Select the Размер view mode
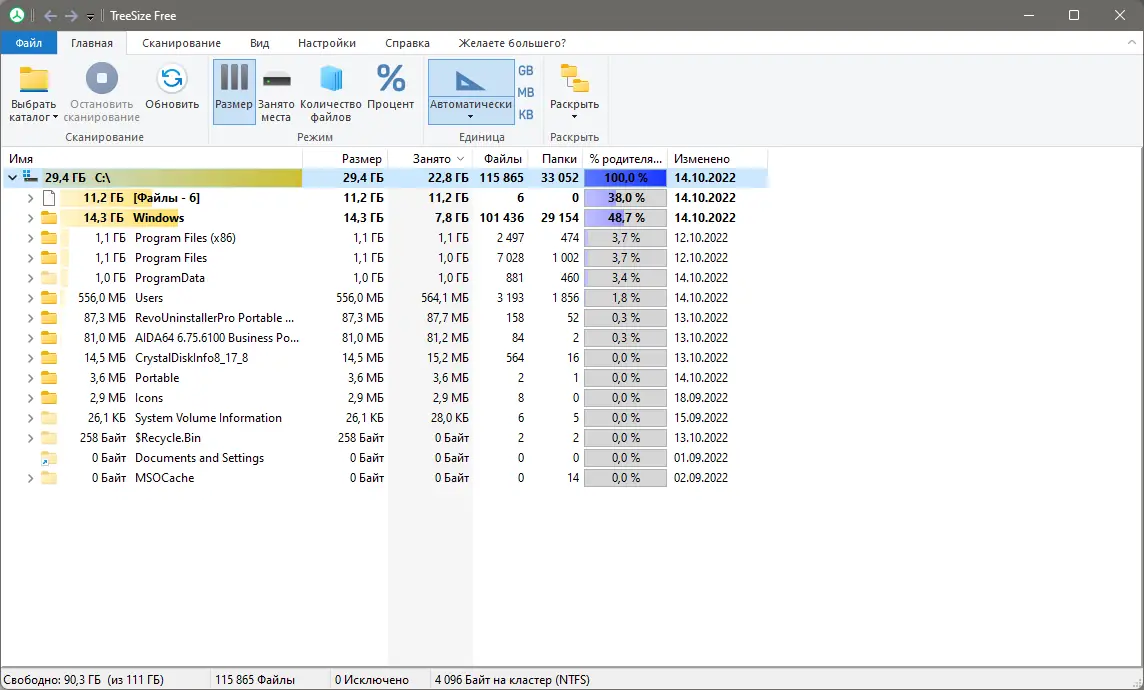Screen dimensions: 1144x690 click(234, 93)
